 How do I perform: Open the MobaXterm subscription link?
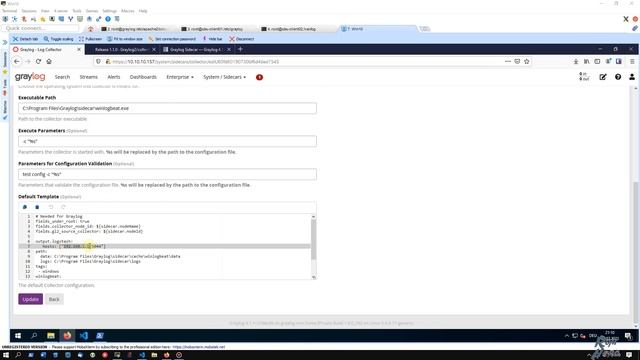pyautogui.click(x=199, y=347)
